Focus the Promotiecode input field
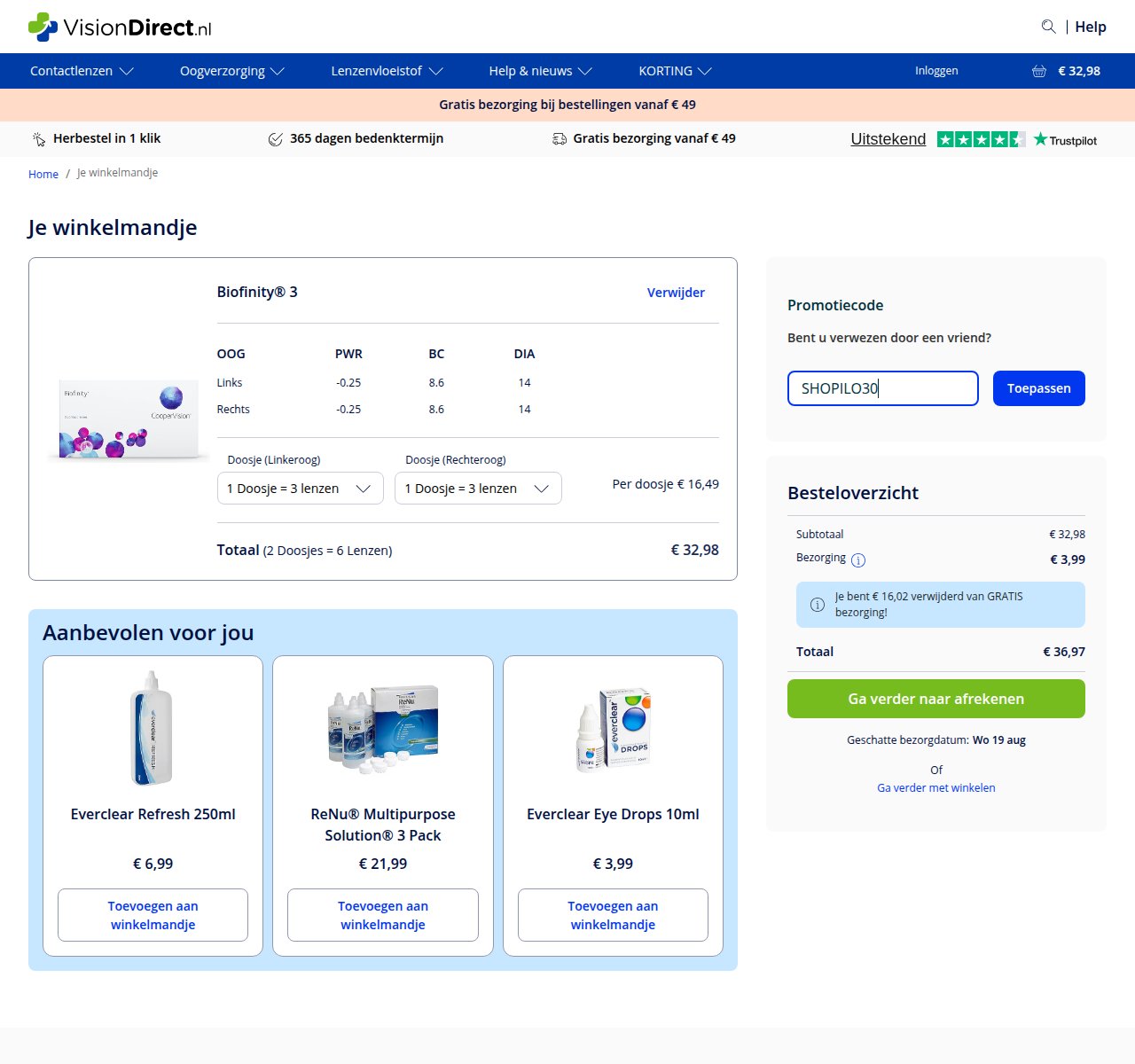This screenshot has height=1064, width=1135. pyautogui.click(x=883, y=388)
